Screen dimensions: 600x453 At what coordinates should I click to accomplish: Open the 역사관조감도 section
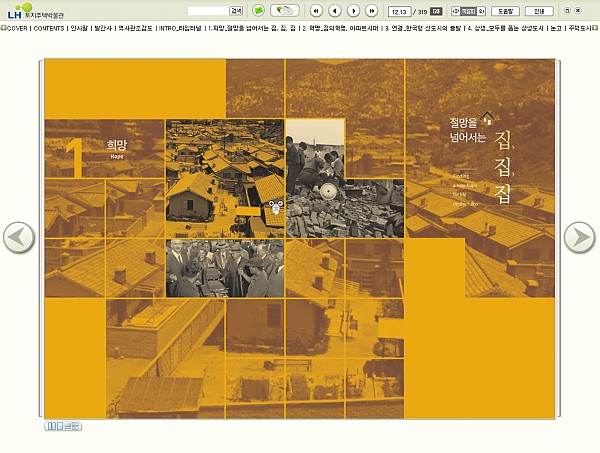point(135,28)
